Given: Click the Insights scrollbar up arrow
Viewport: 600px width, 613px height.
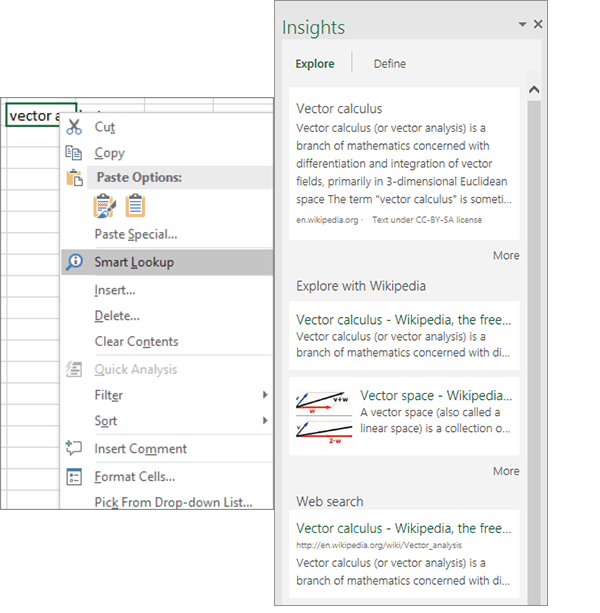Looking at the screenshot, I should tap(534, 90).
